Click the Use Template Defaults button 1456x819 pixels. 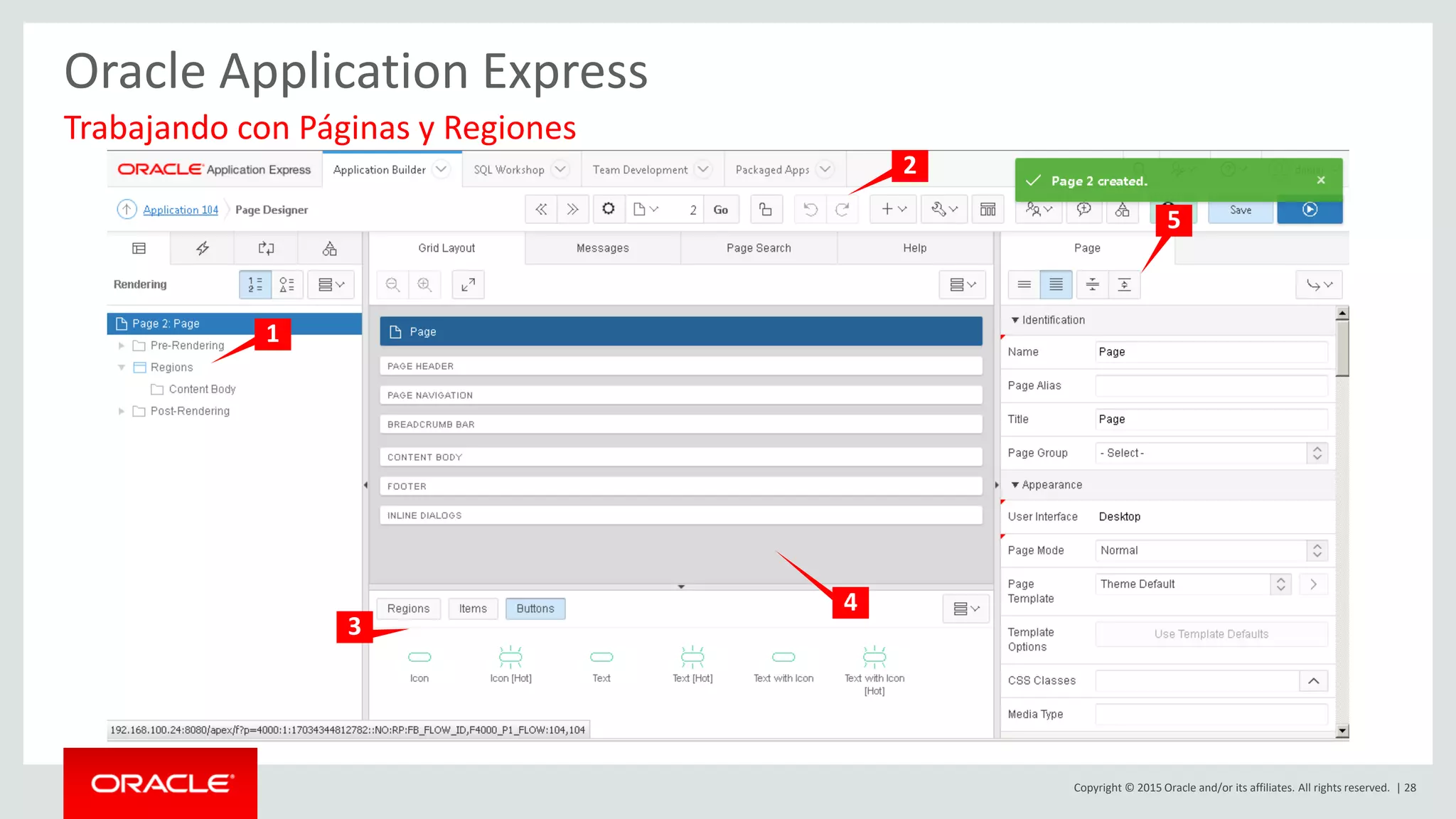coord(1211,634)
